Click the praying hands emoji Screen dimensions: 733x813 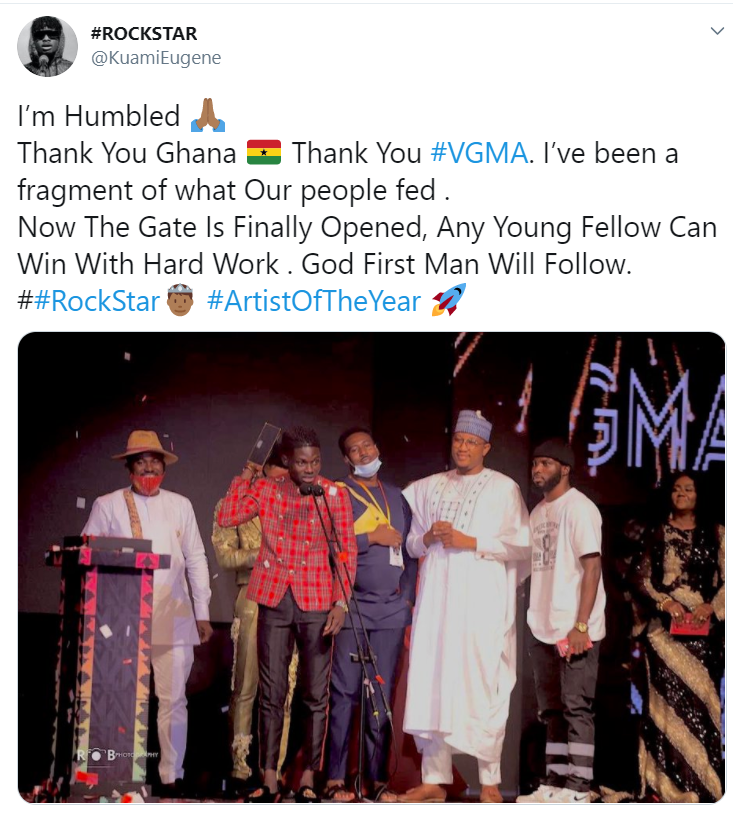[208, 115]
